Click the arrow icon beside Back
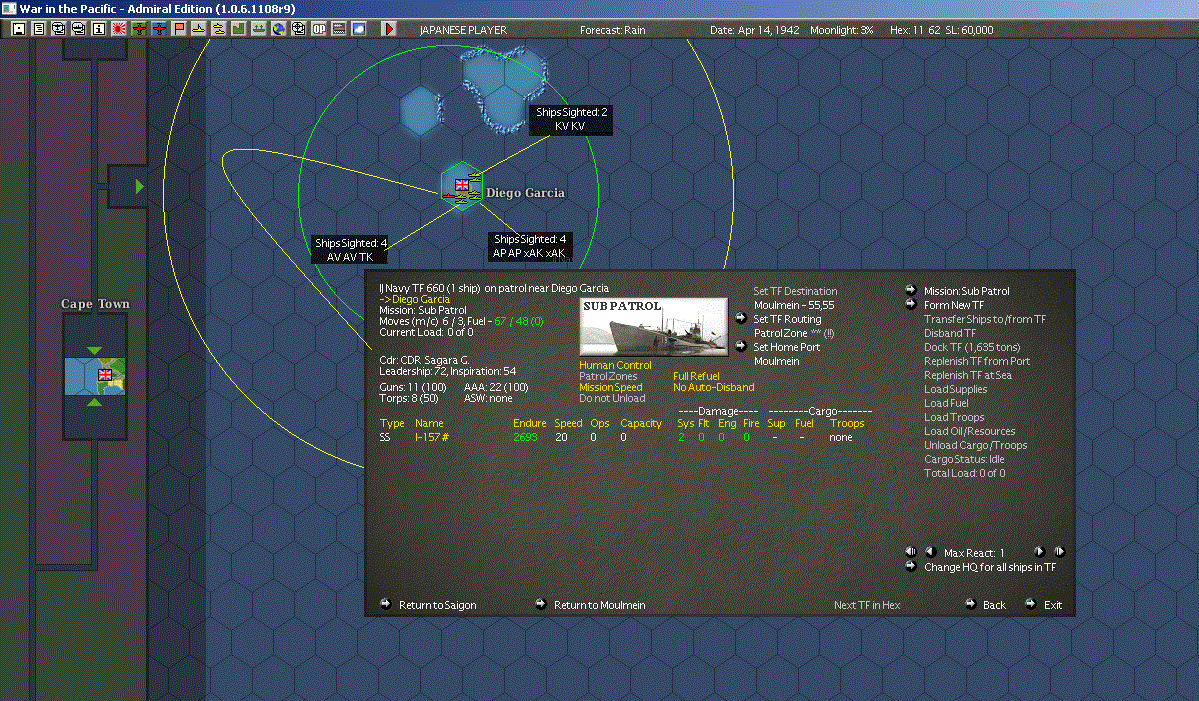 [x=970, y=604]
